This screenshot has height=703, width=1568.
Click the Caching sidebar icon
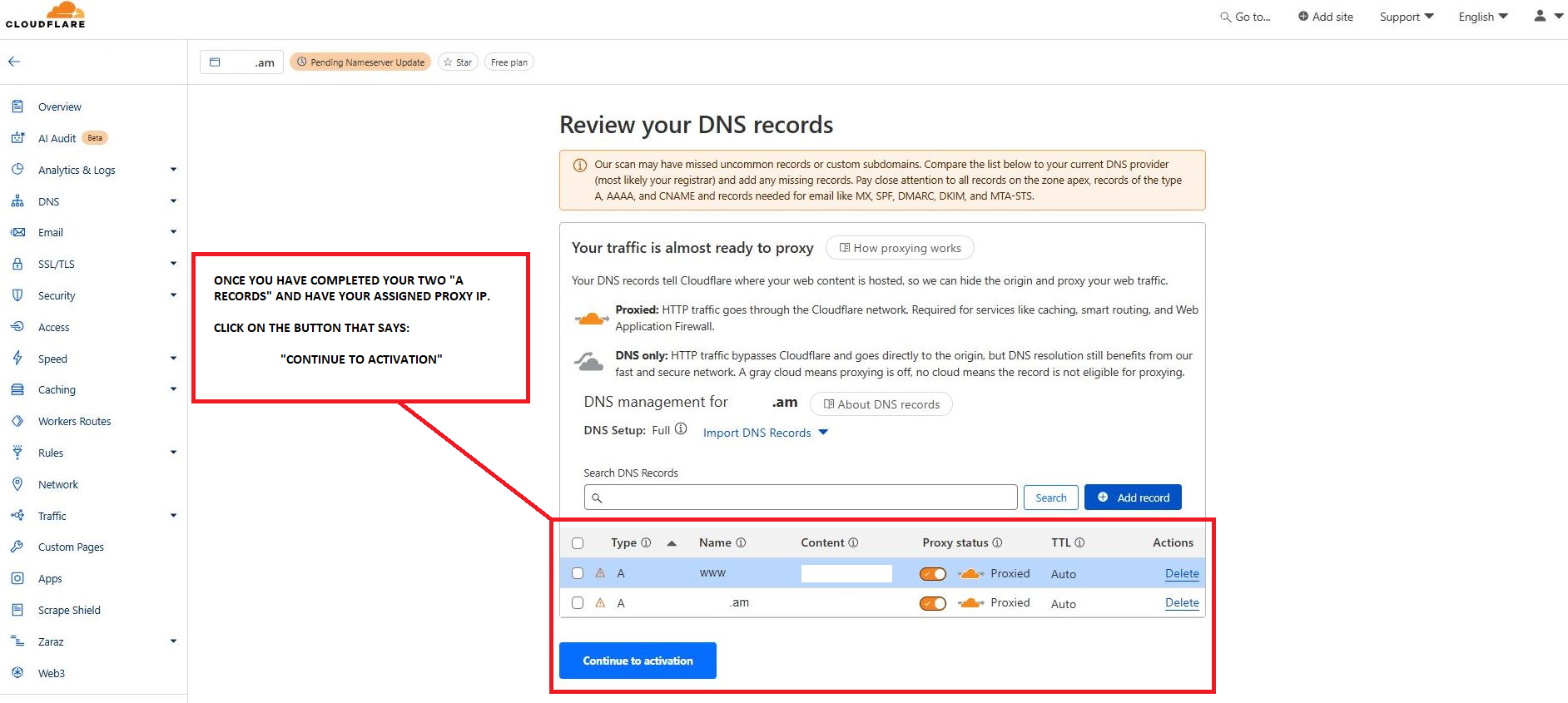[x=17, y=389]
